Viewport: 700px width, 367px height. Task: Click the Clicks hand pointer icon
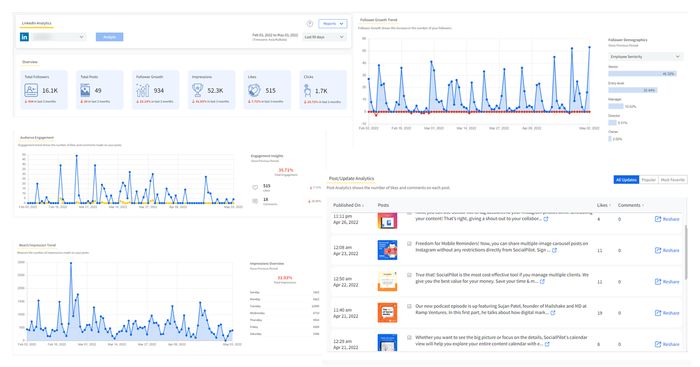click(308, 91)
